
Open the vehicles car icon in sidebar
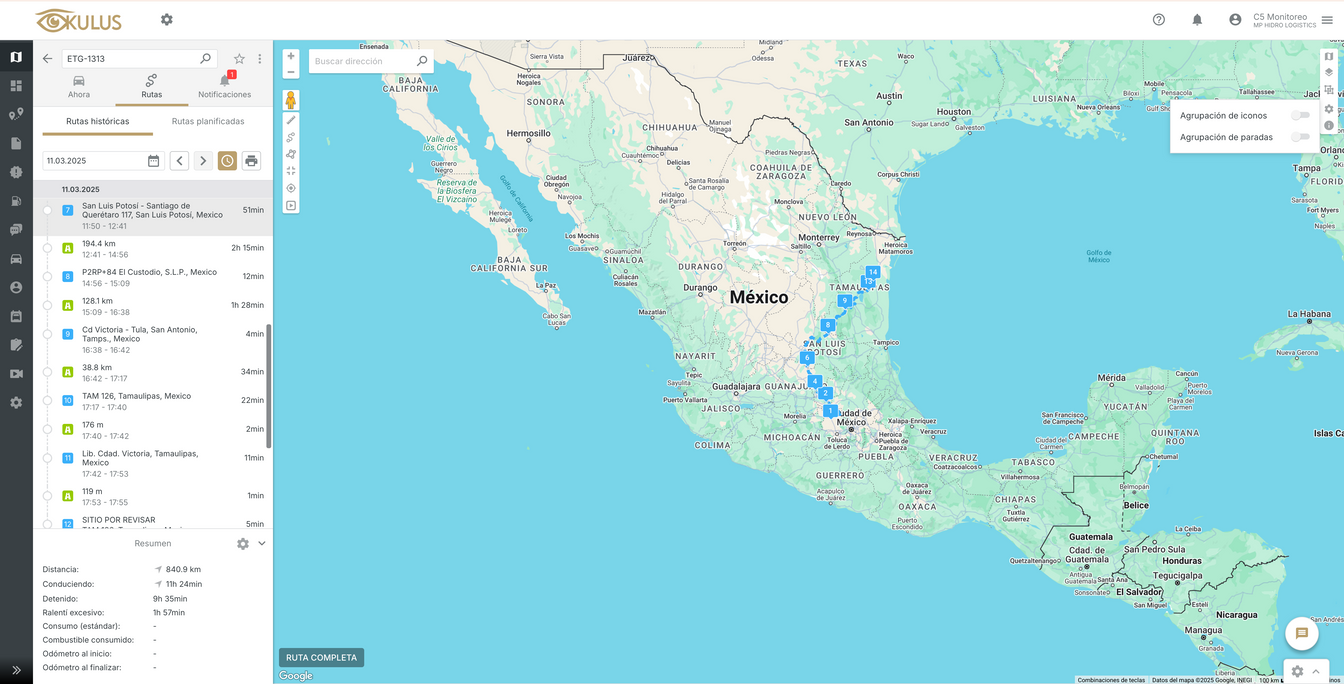click(x=16, y=258)
